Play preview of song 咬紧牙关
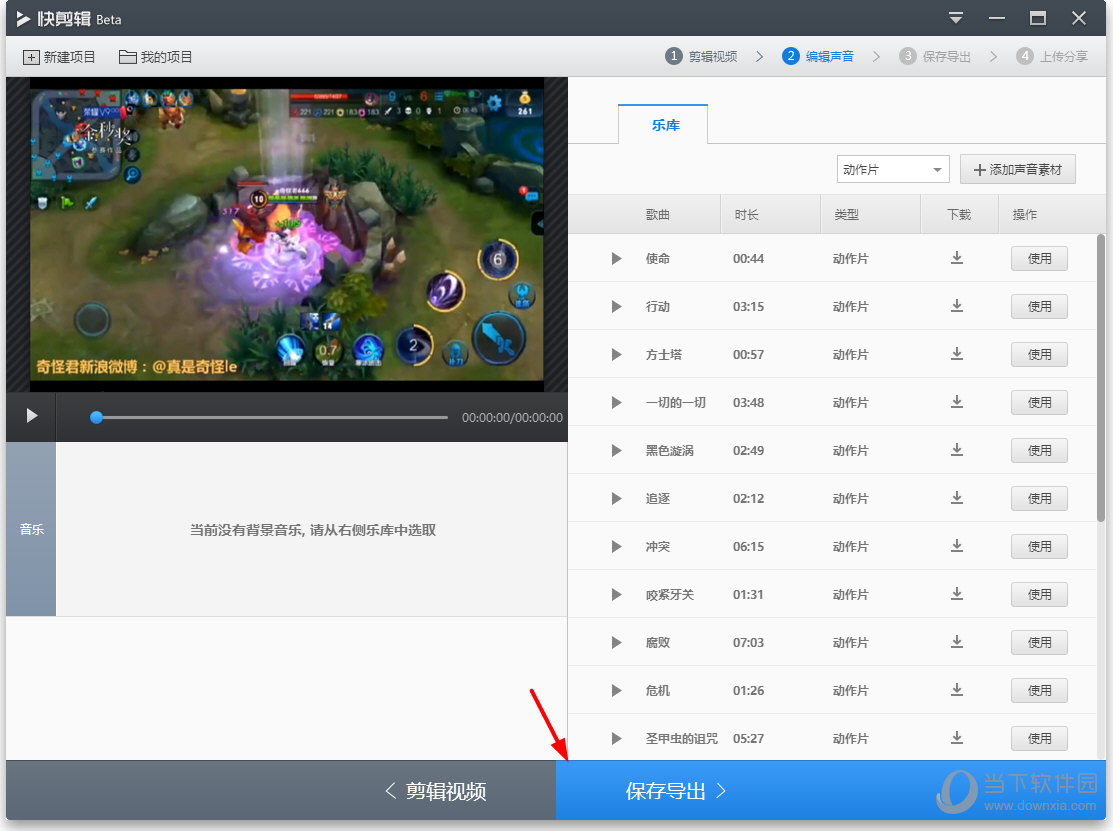The height and width of the screenshot is (831, 1113). pyautogui.click(x=616, y=595)
